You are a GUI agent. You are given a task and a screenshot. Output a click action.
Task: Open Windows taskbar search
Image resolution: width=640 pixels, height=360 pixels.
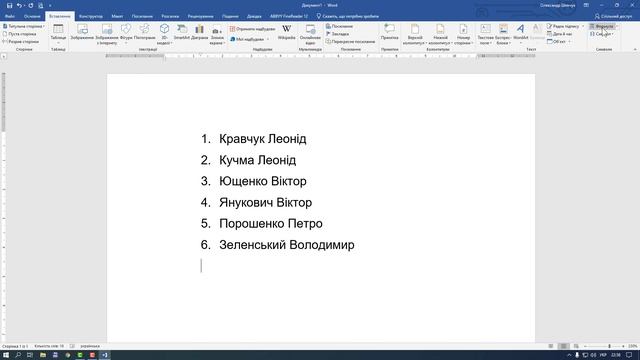[x=18, y=355]
